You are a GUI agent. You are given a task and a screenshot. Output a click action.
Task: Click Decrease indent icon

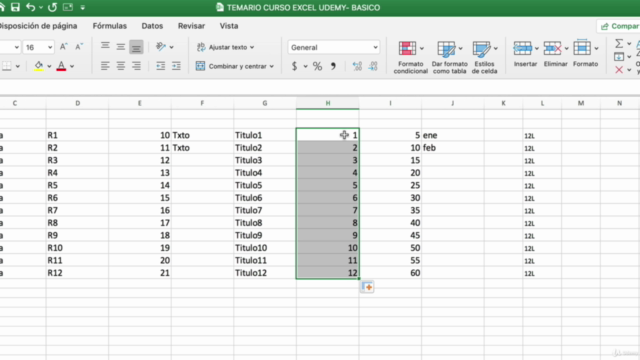(160, 66)
